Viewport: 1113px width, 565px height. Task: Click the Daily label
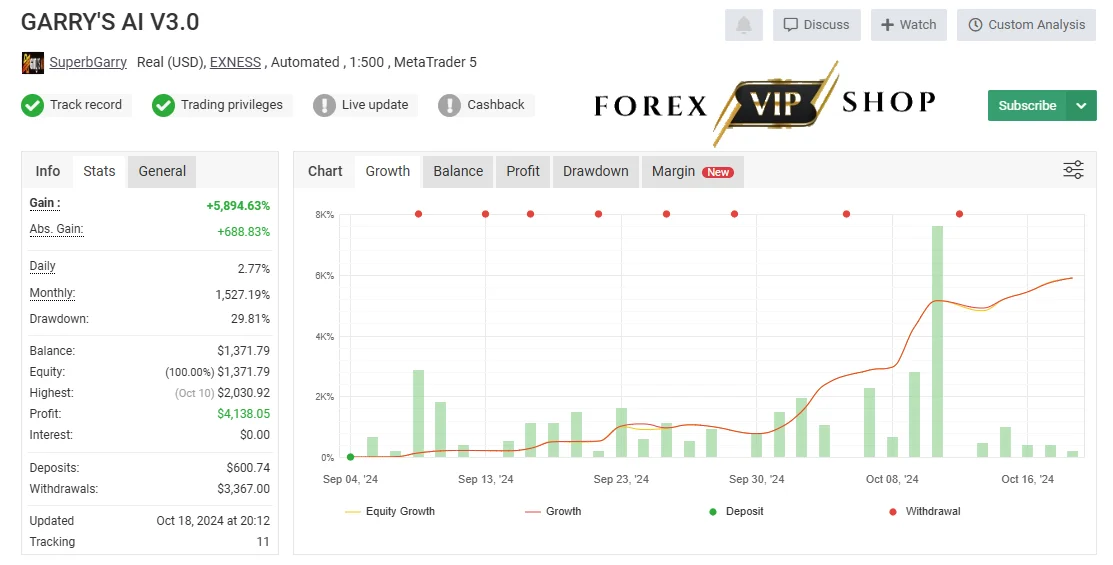pos(43,266)
